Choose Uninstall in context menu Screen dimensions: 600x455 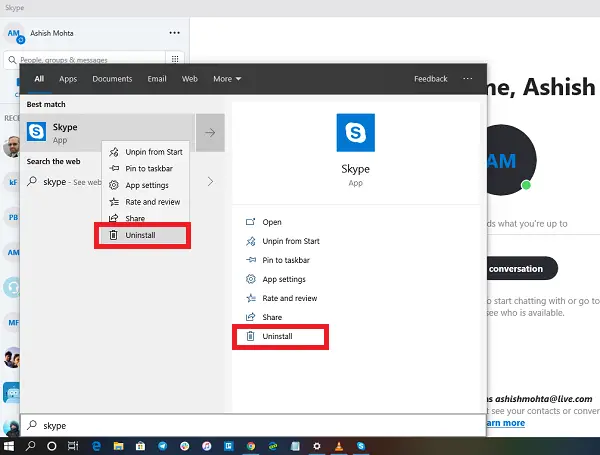143,235
